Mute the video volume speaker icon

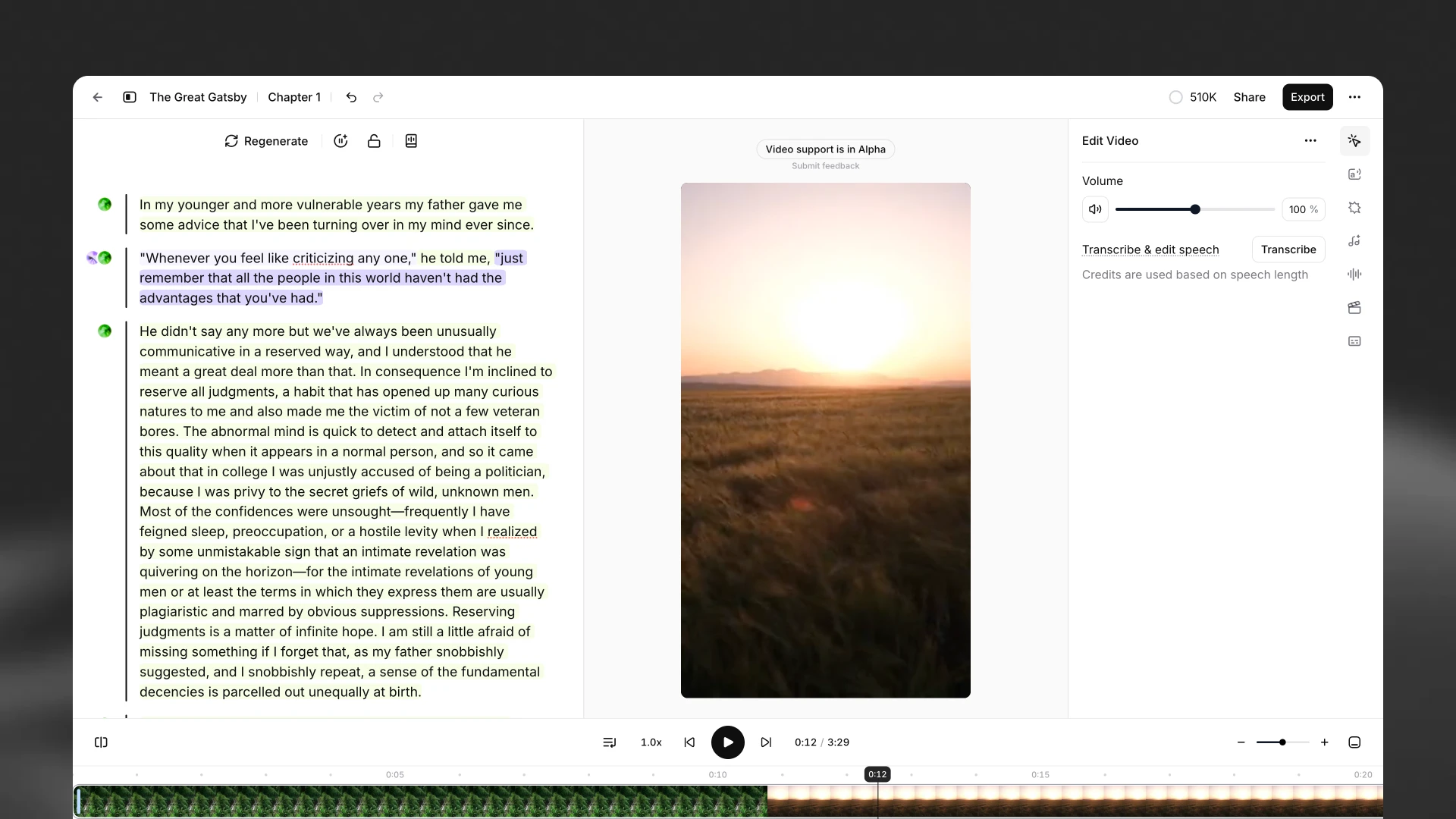click(1094, 209)
